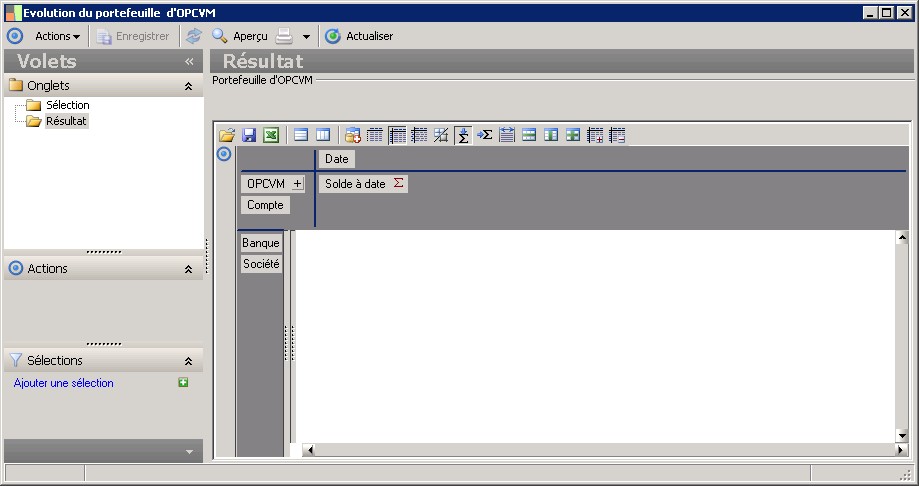The height and width of the screenshot is (486, 919).
Task: Click the blue circle icon beside the pivot grid
Action: pyautogui.click(x=224, y=154)
